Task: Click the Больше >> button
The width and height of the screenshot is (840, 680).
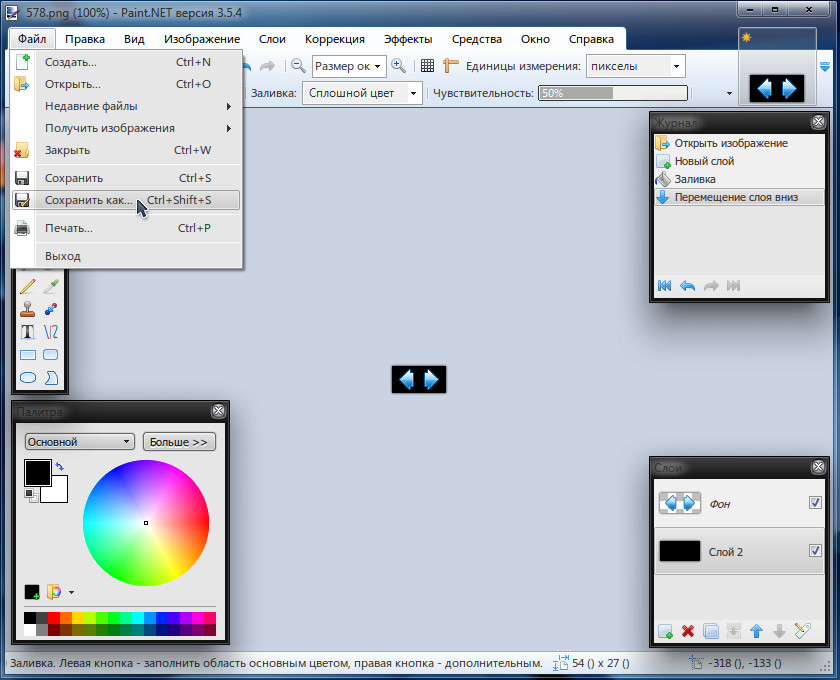Action: point(180,441)
